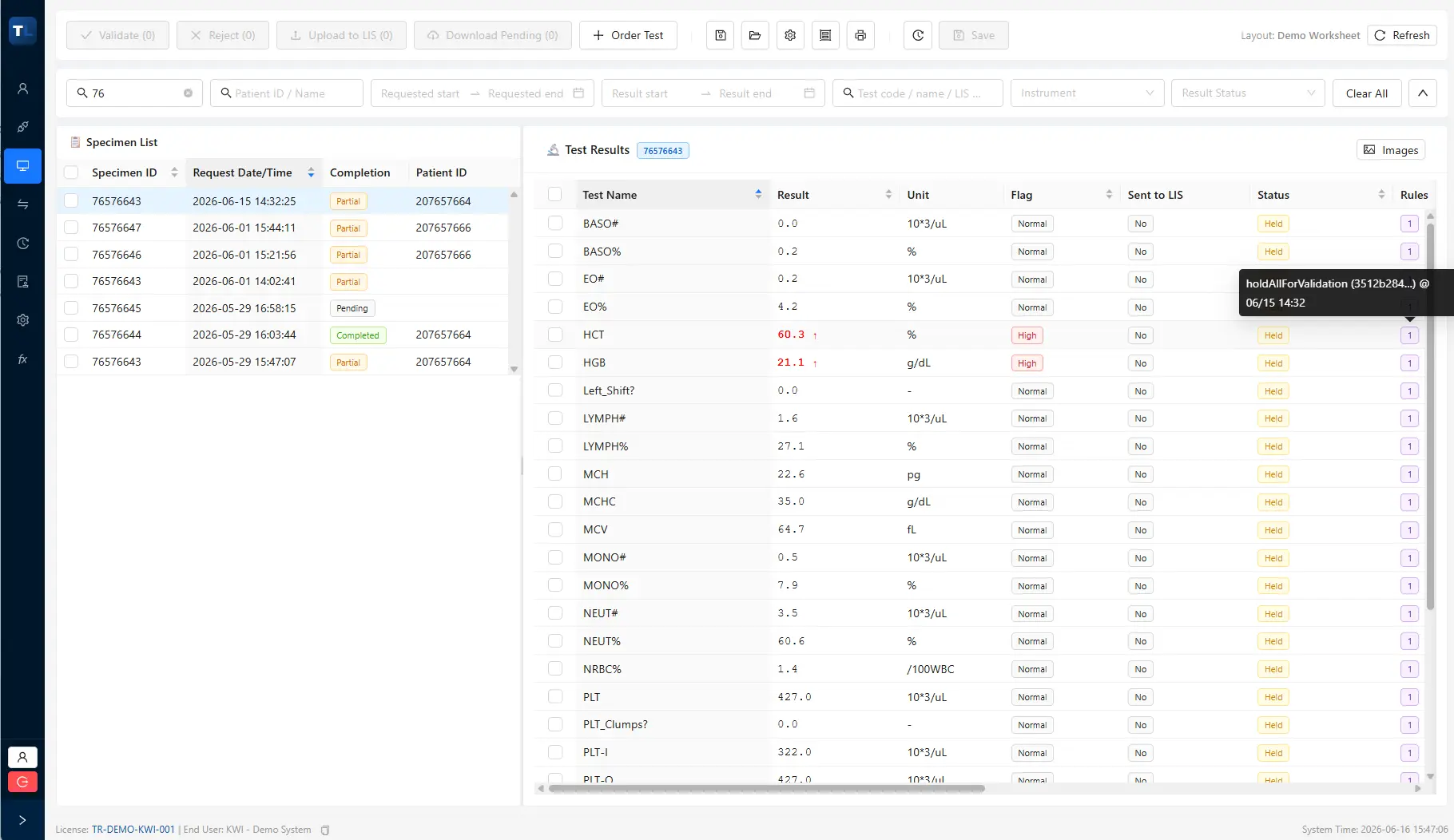Screen dimensions: 1454x840
Task: Open the report document icon in sidebar
Action: [x=22, y=281]
